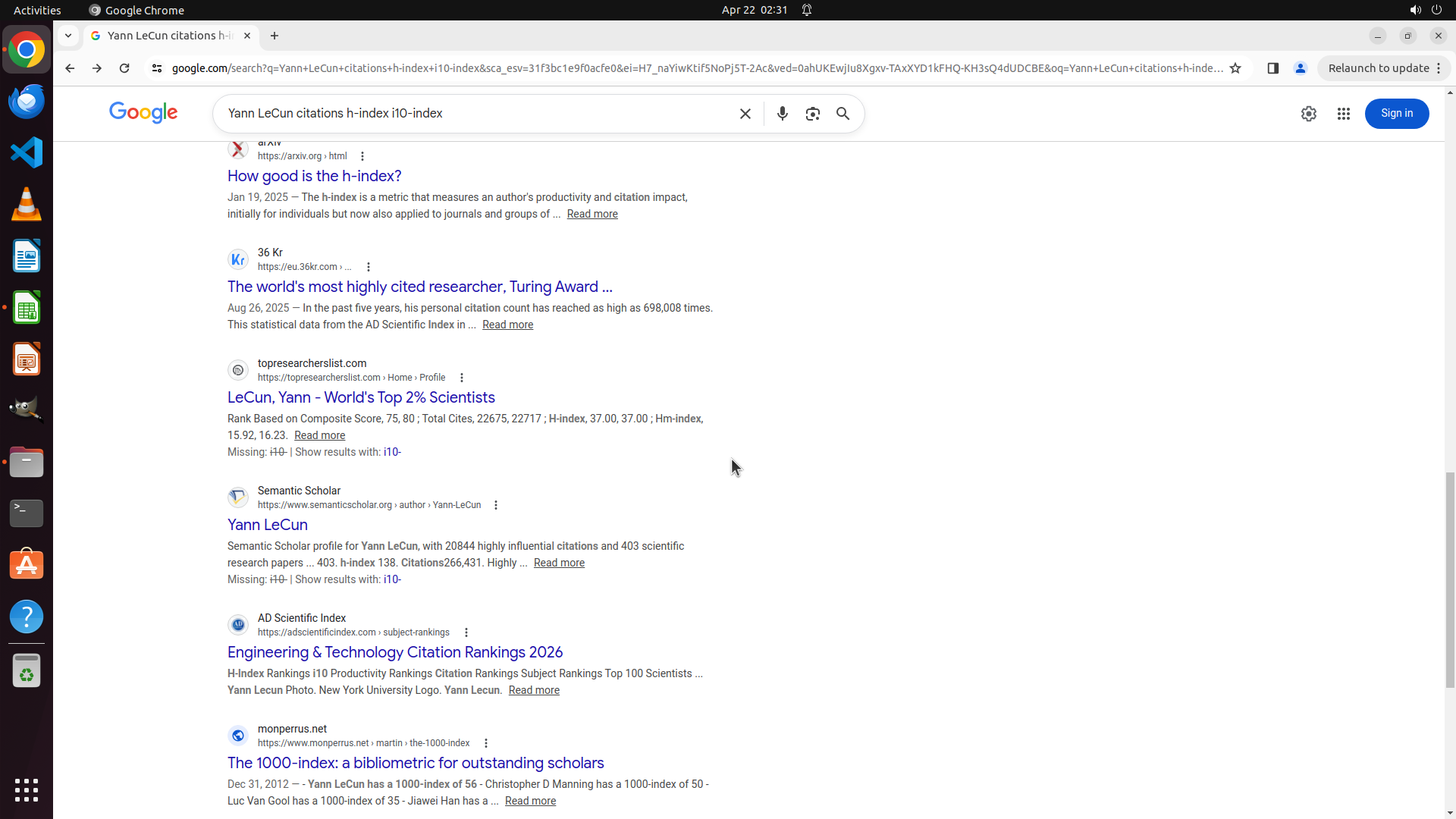Open Google Lens image search
Viewport: 1456px width, 819px height.
[812, 114]
